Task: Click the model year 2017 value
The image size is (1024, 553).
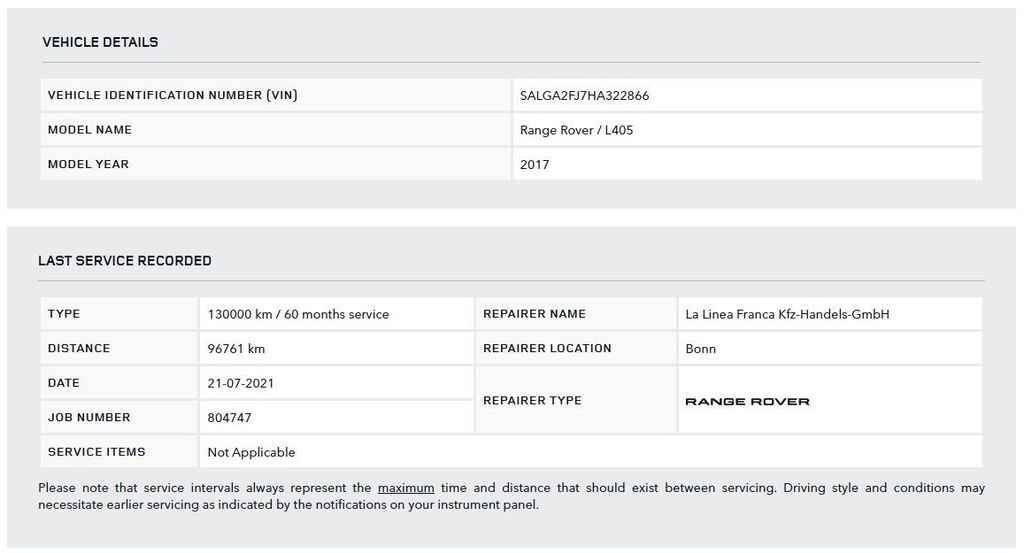Action: pos(535,164)
